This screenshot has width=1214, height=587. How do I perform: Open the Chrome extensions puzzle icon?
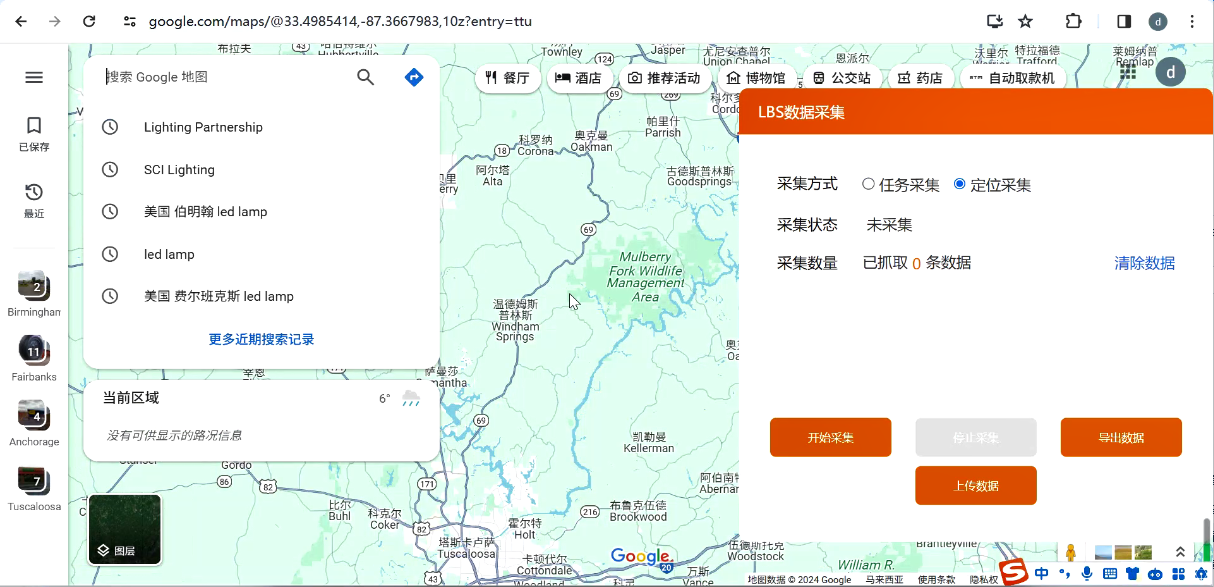(x=1073, y=21)
